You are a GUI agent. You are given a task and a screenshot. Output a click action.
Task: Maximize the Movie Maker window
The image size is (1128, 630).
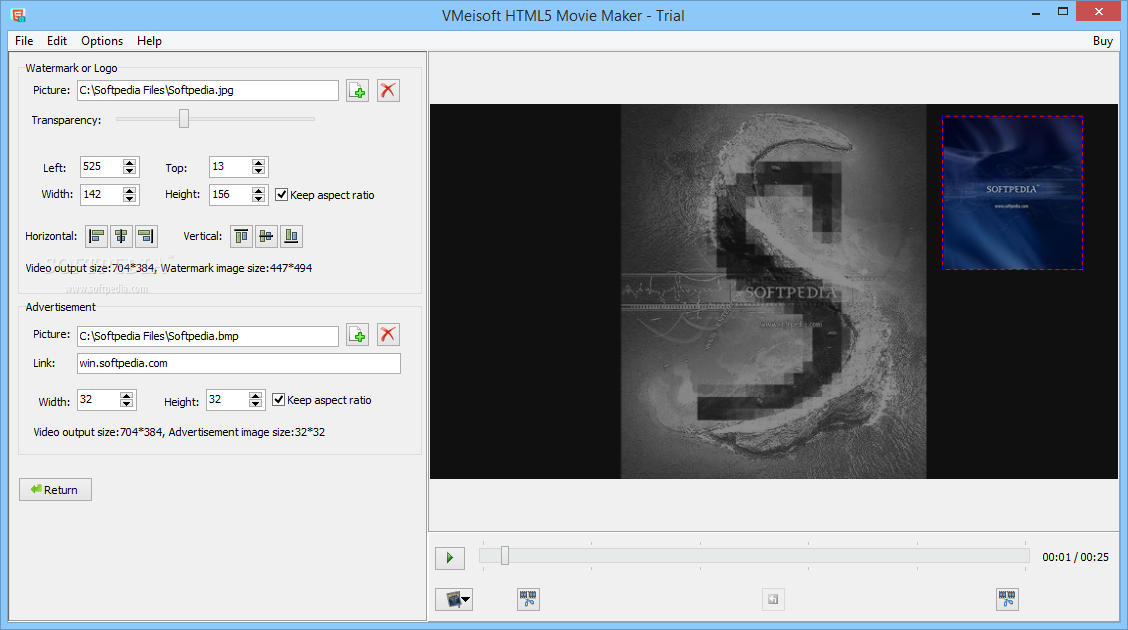click(1063, 12)
